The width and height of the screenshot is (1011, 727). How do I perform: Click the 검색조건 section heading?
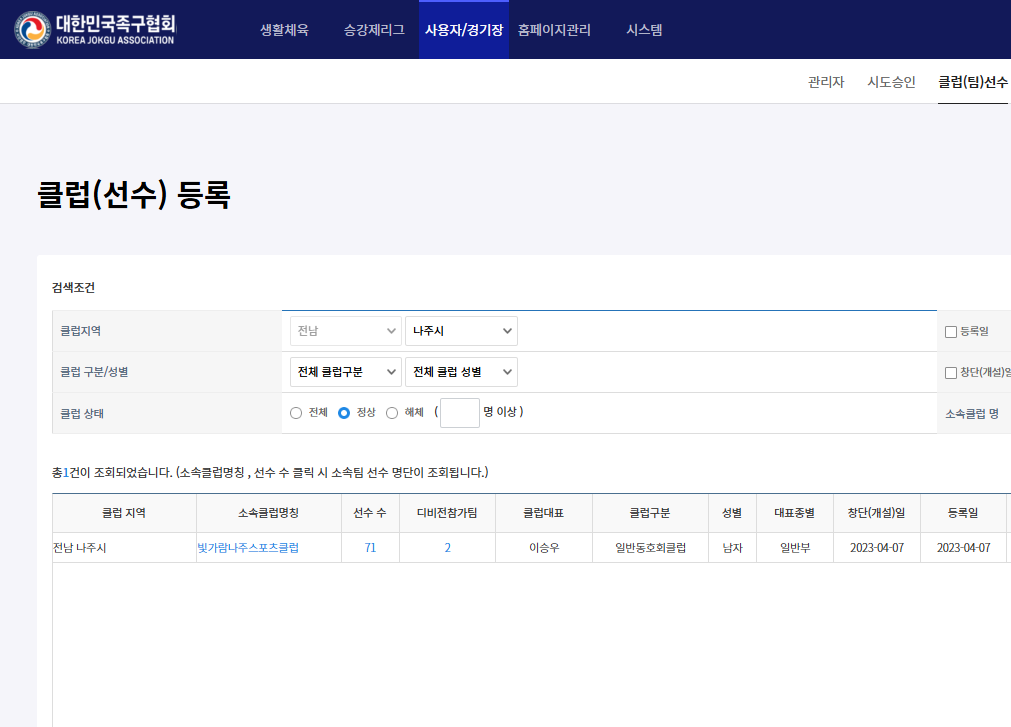coord(74,287)
